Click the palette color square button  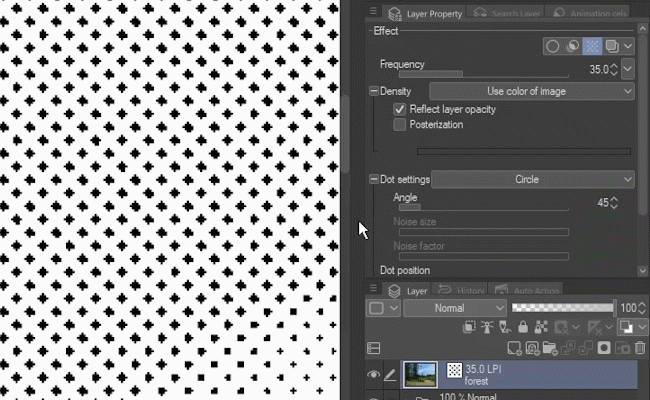tap(376, 308)
